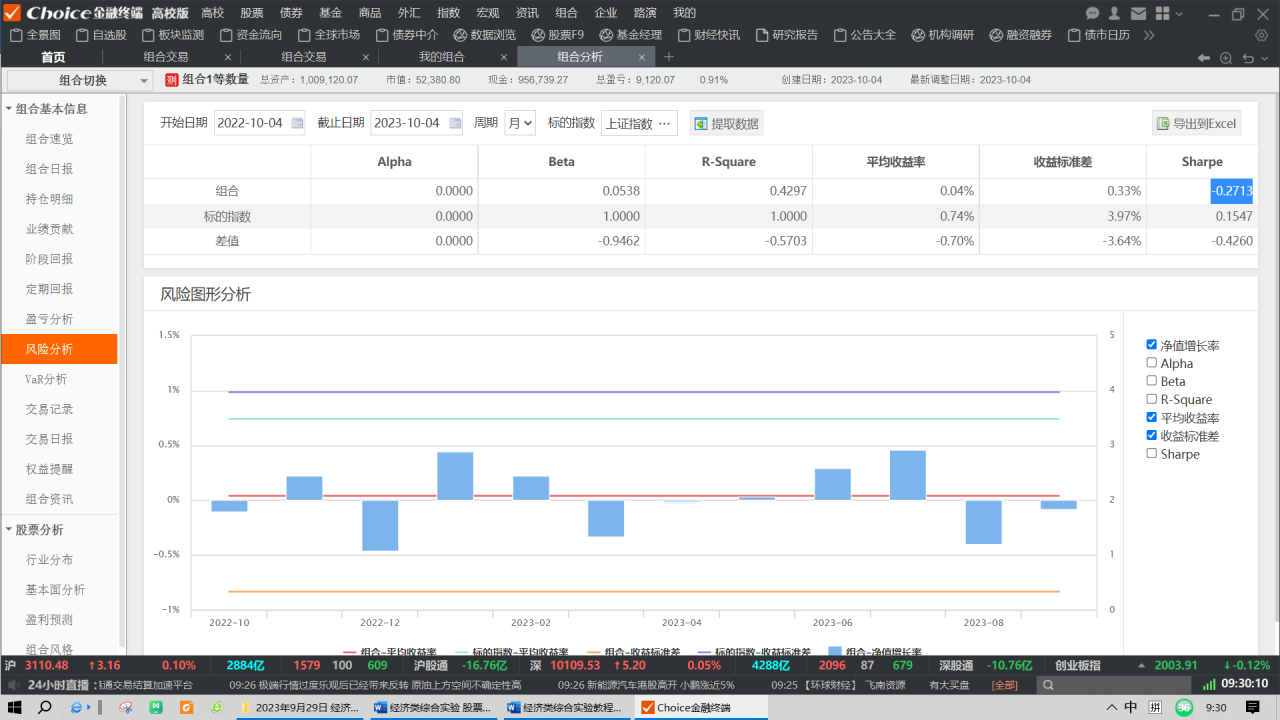Open the user account icon
This screenshot has width=1280, height=720.
[1115, 13]
